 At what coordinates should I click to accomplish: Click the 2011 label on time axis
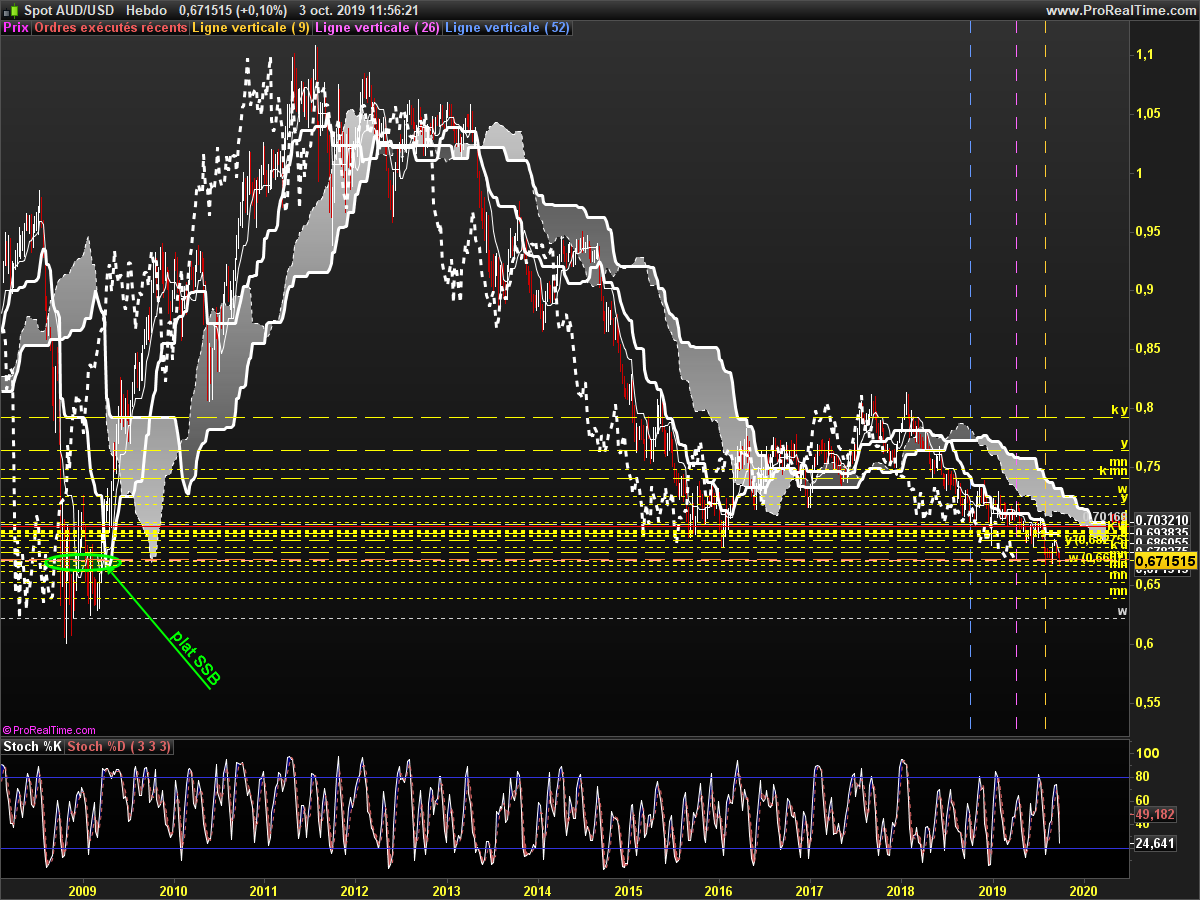click(264, 890)
